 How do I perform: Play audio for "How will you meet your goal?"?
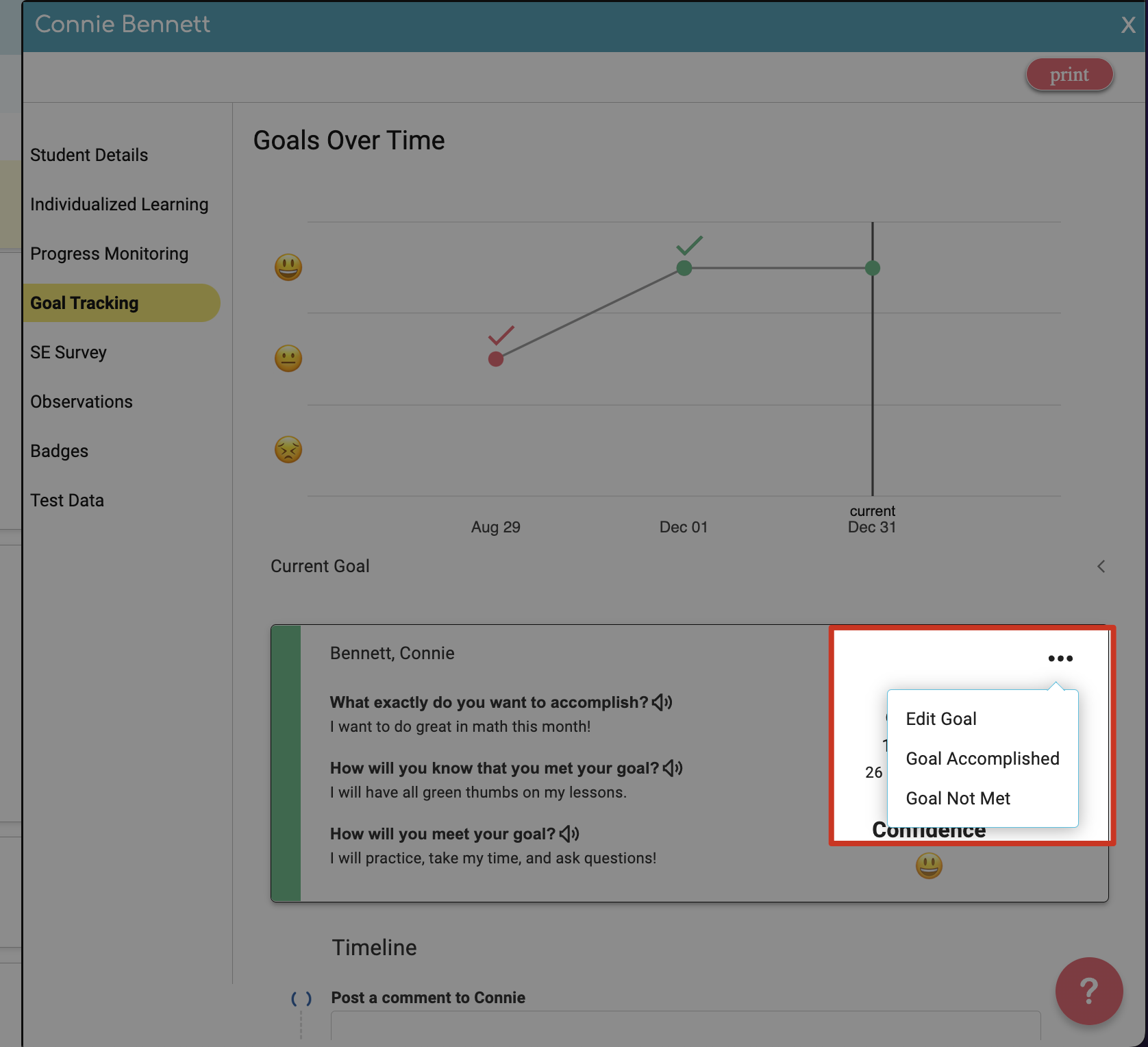[x=570, y=833]
